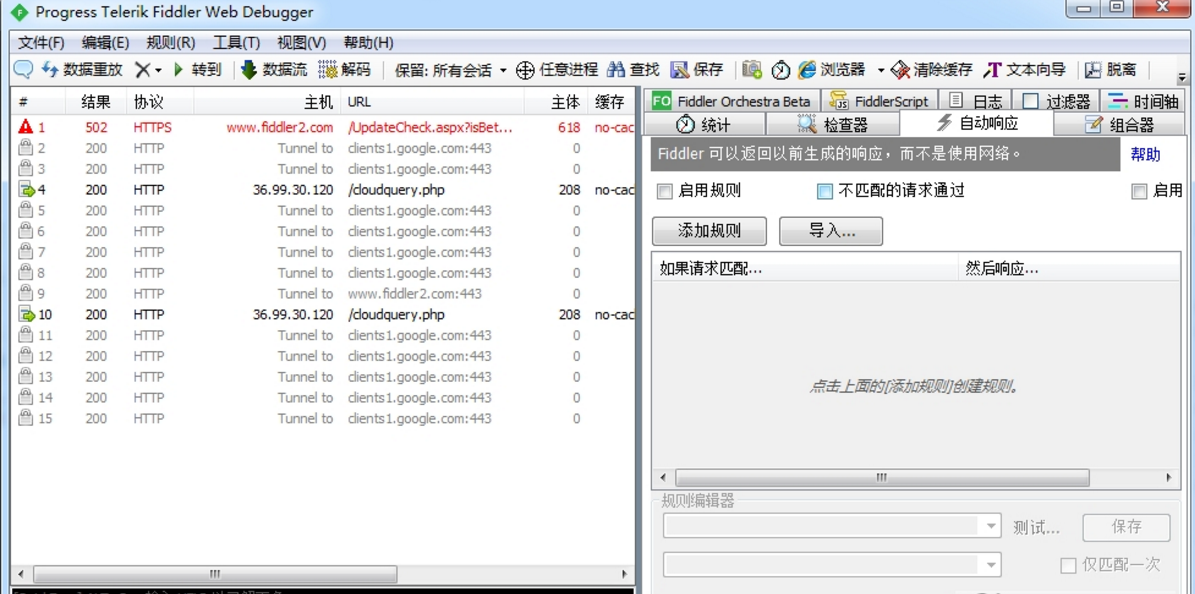
Task: Check the 仅匹配一次 checkbox
Action: coord(1068,565)
